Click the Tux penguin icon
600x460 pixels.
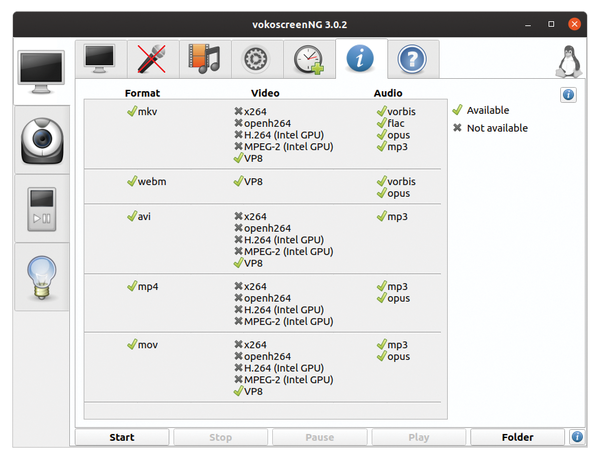(569, 61)
